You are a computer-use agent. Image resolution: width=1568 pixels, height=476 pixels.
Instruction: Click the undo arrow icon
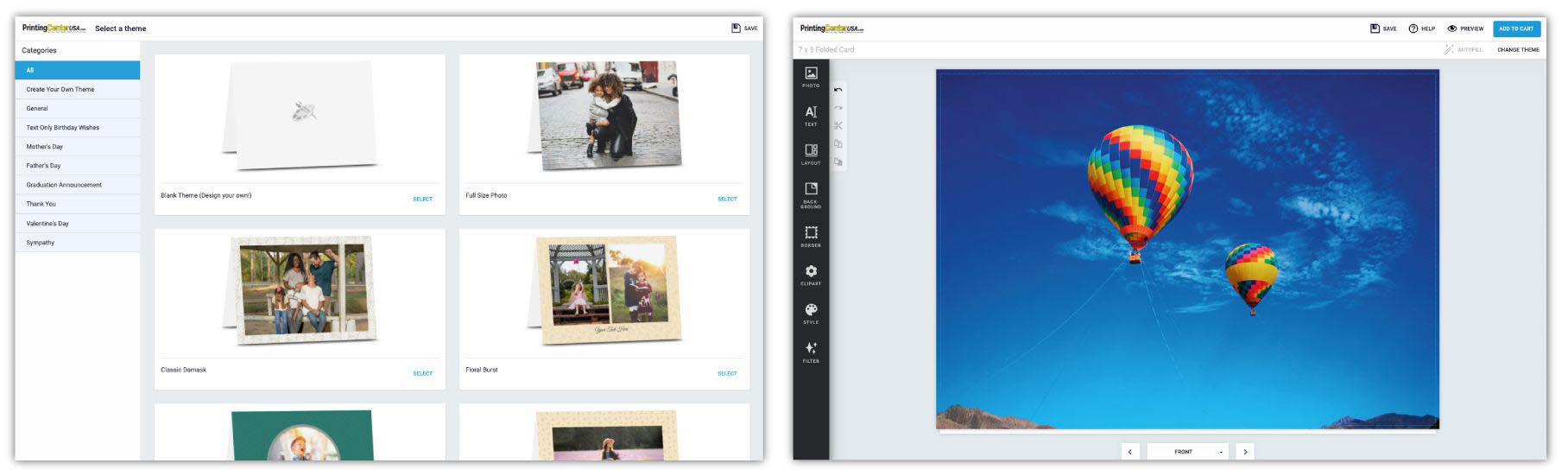pyautogui.click(x=838, y=90)
